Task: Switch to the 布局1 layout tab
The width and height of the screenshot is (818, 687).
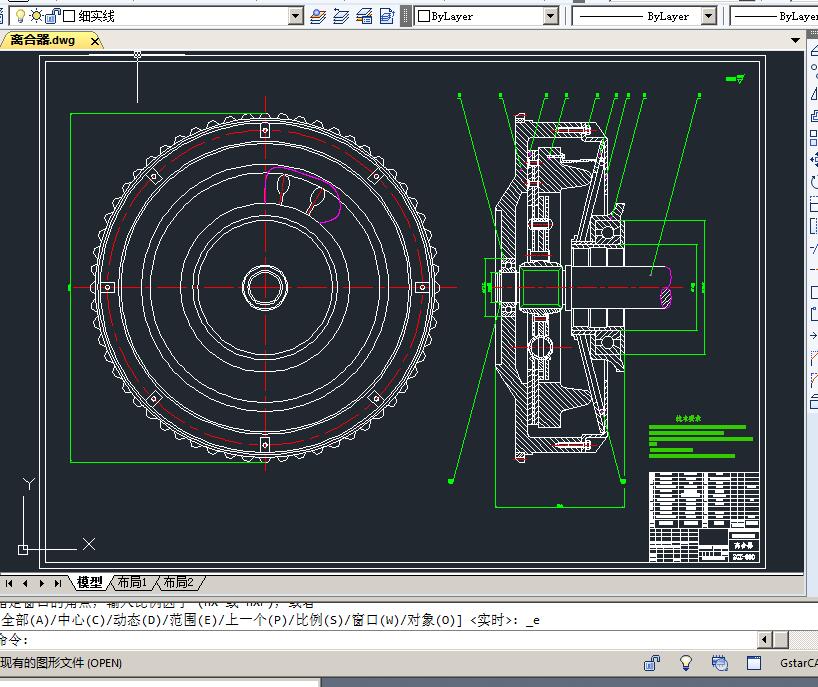Action: pos(131,583)
